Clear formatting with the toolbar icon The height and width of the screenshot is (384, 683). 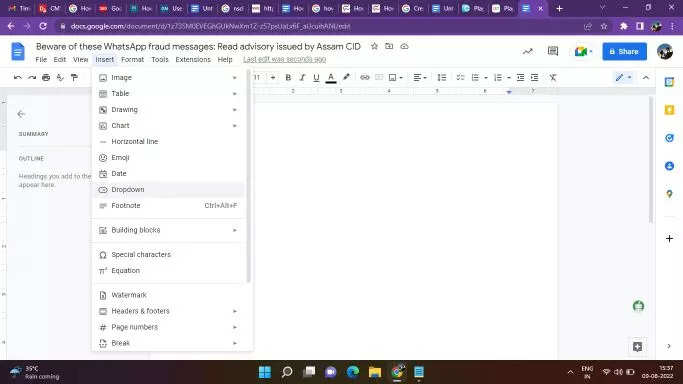(552, 77)
